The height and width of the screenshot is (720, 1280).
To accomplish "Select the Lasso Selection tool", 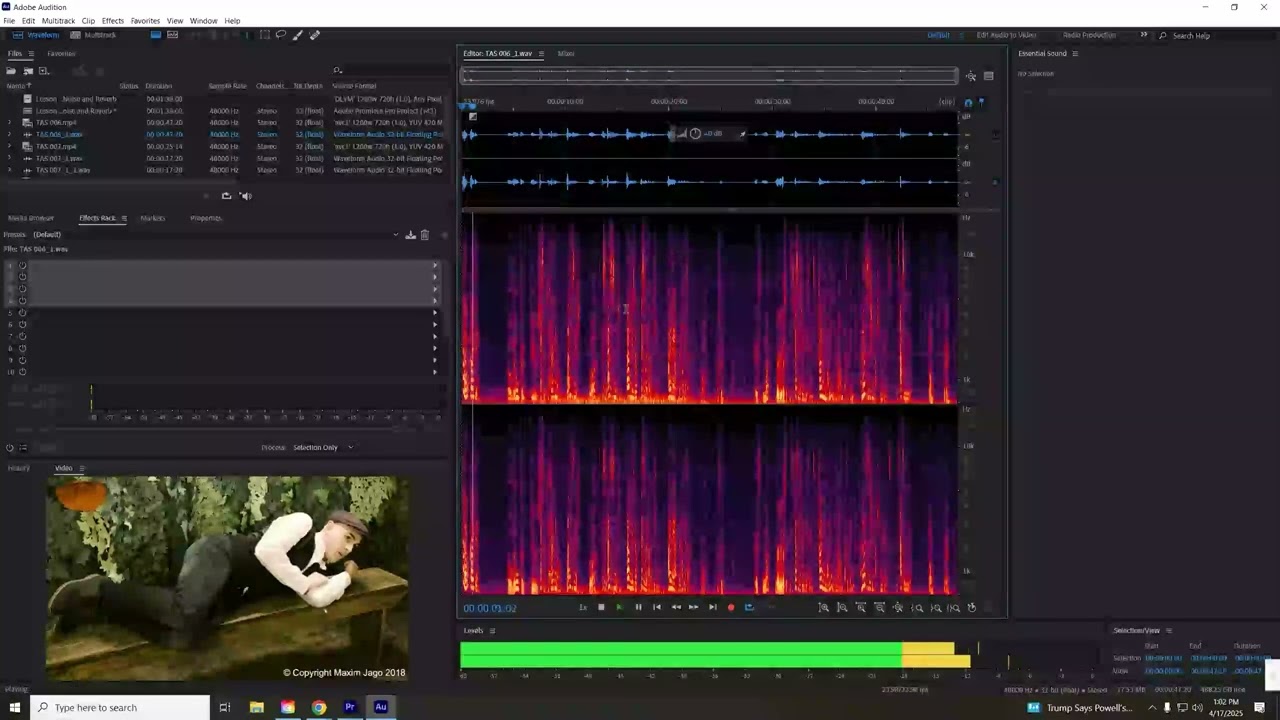I will click(x=281, y=35).
